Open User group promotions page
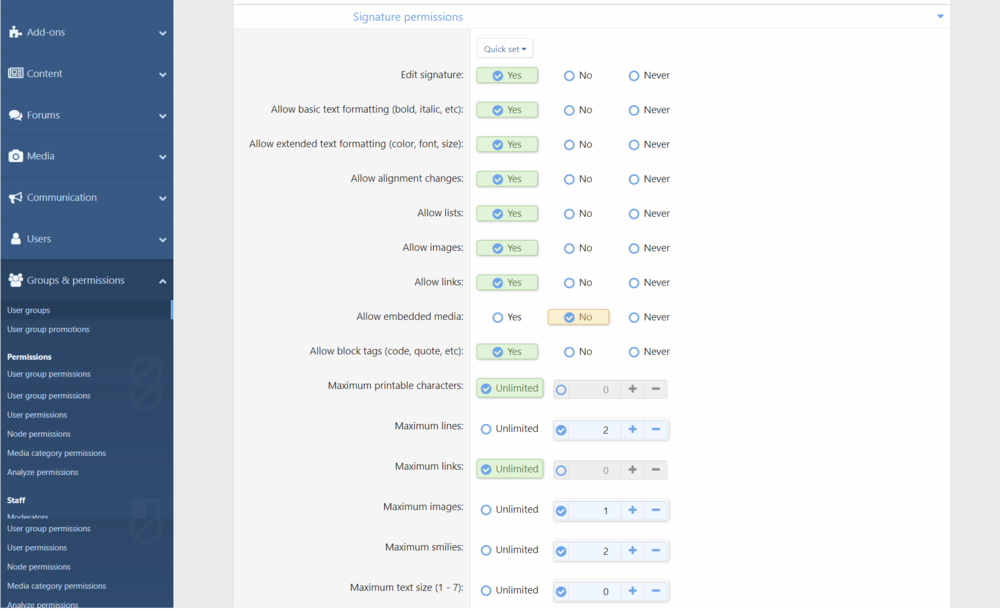Viewport: 1000px width, 611px height. click(x=48, y=329)
